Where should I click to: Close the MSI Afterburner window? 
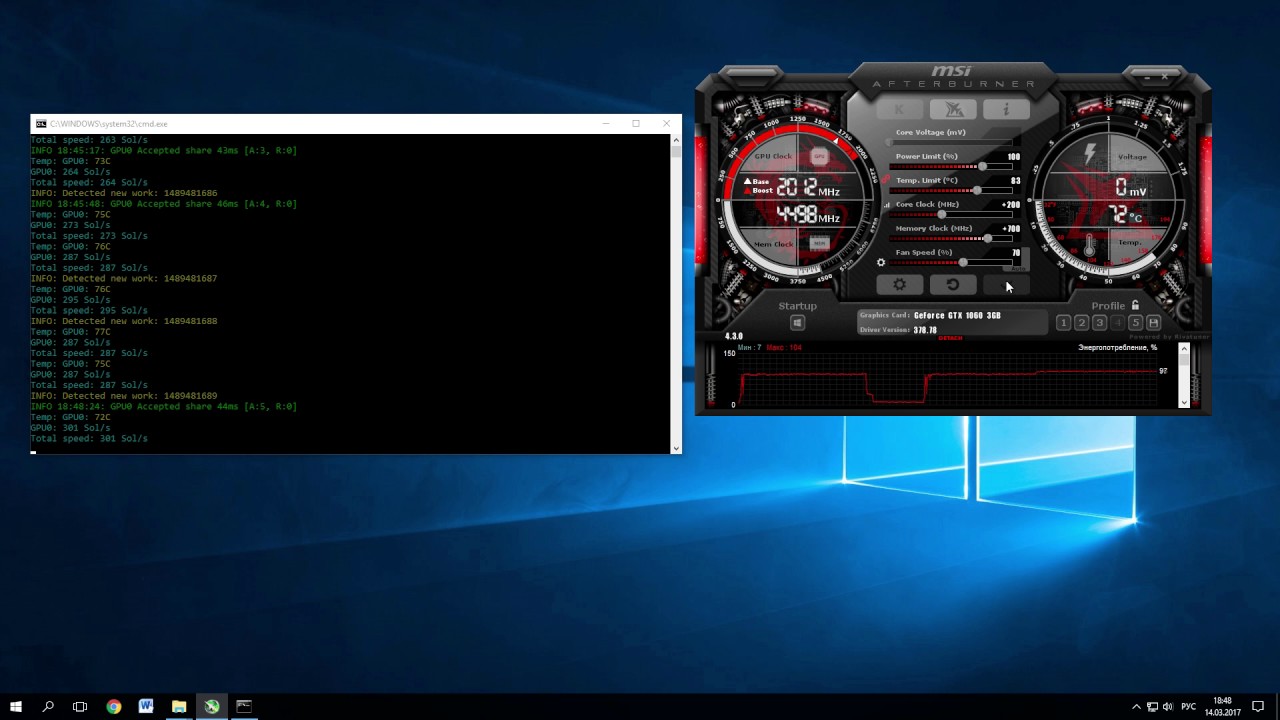pyautogui.click(x=1164, y=76)
